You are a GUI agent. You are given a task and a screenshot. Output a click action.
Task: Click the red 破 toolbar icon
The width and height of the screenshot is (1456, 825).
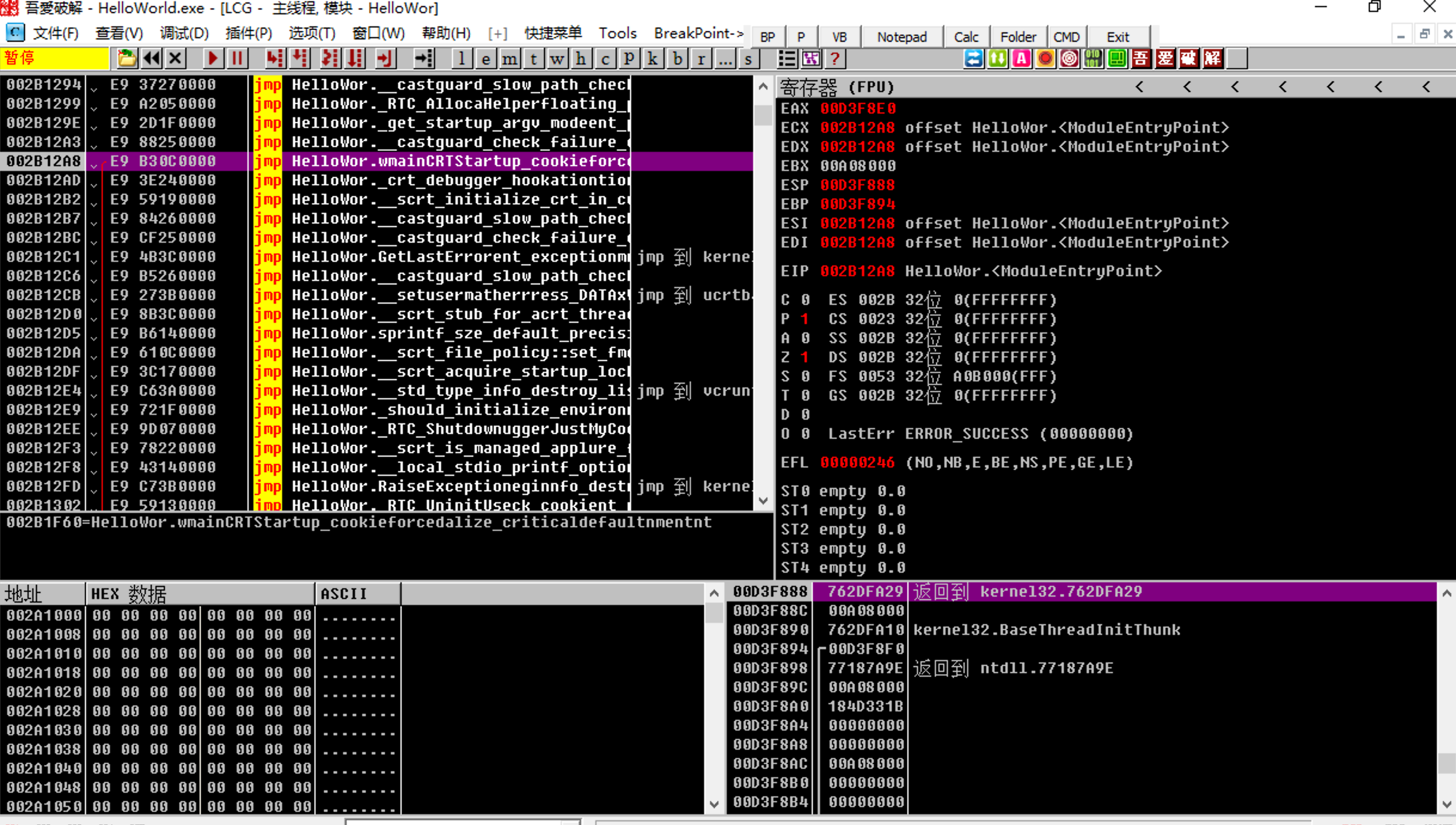[1189, 59]
